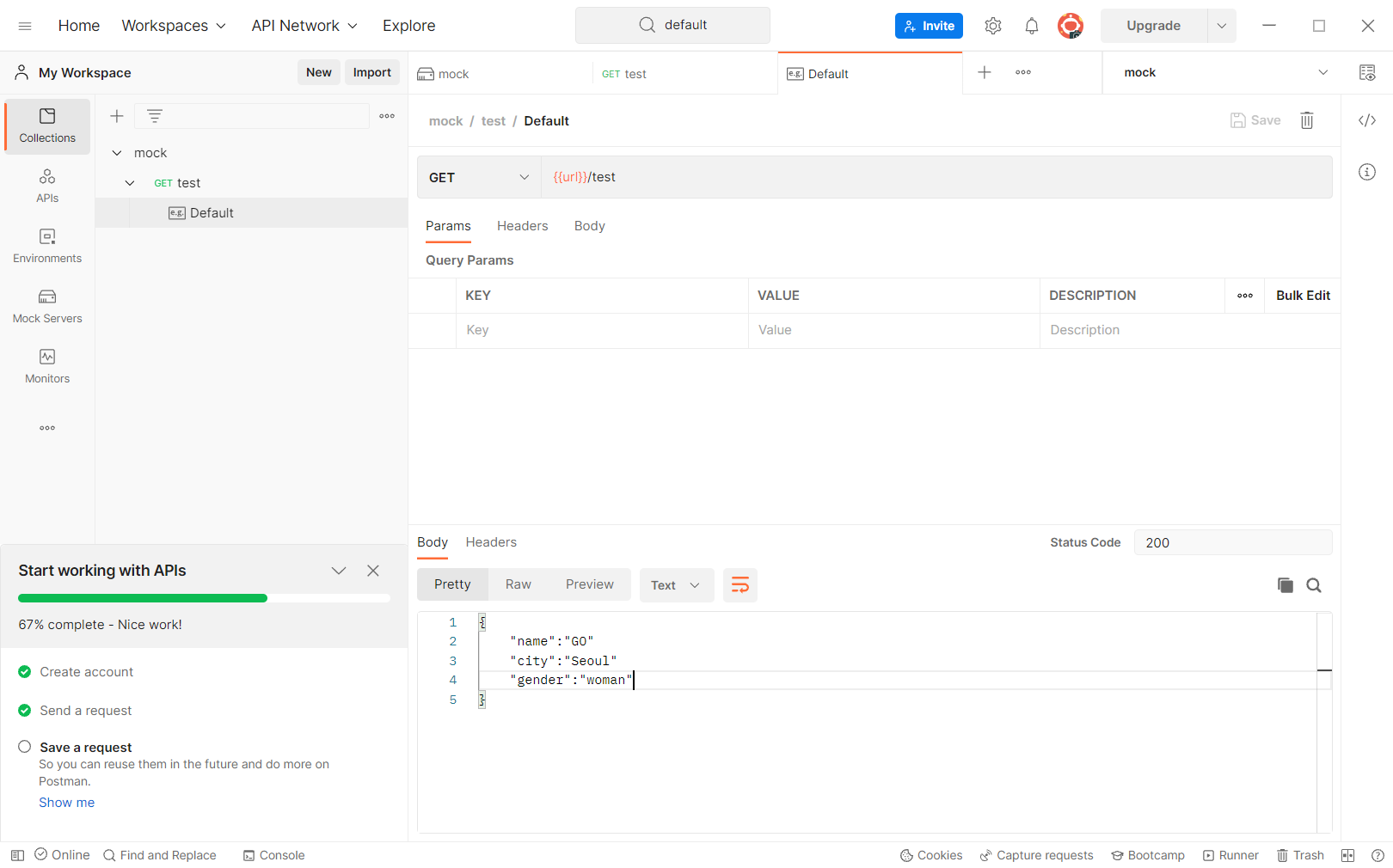Click the Import button

click(x=372, y=72)
